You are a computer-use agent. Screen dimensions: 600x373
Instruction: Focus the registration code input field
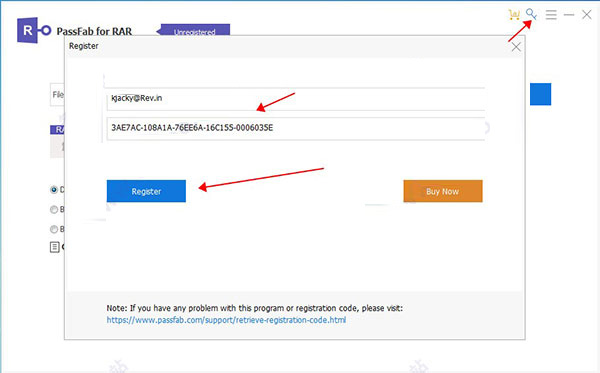pyautogui.click(x=296, y=129)
